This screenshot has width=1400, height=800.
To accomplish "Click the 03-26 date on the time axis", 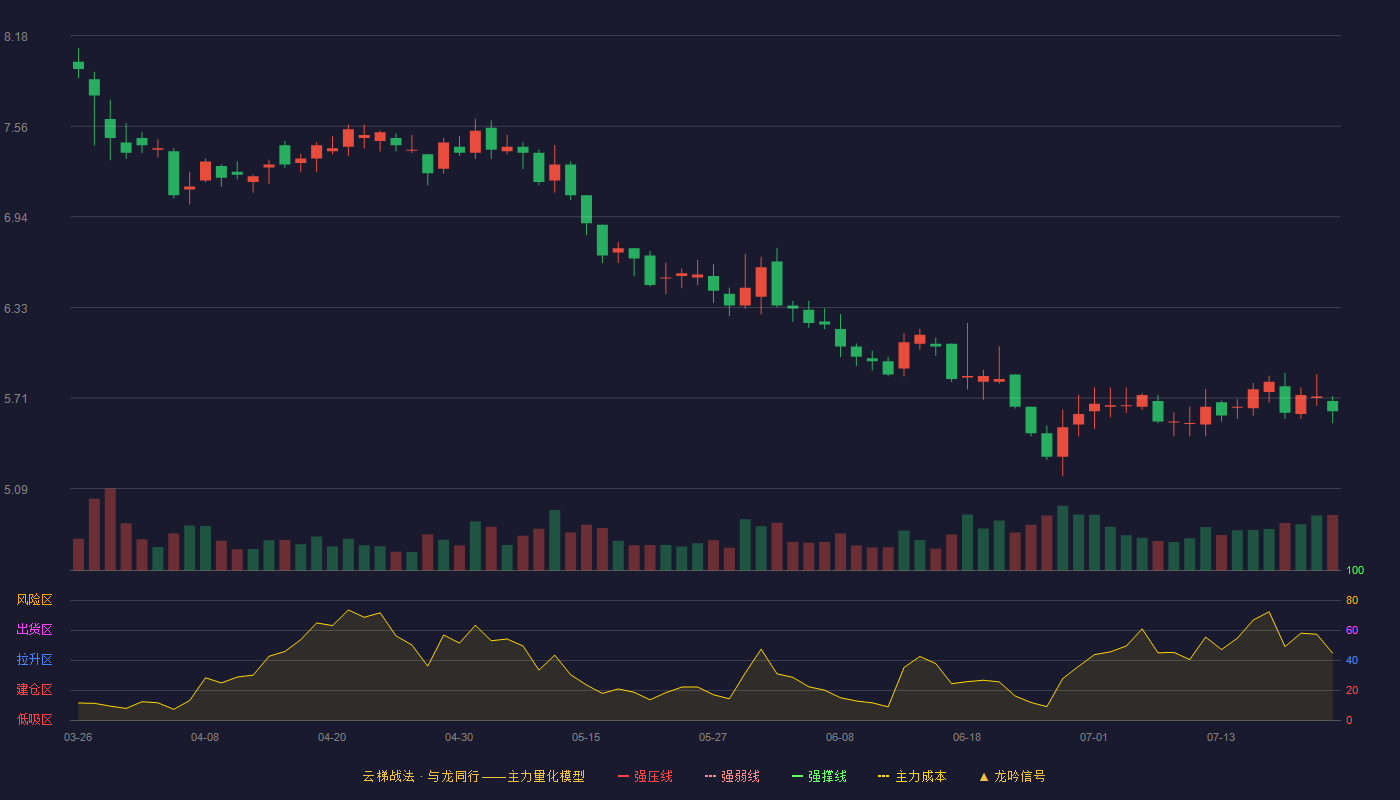I will 78,737.
